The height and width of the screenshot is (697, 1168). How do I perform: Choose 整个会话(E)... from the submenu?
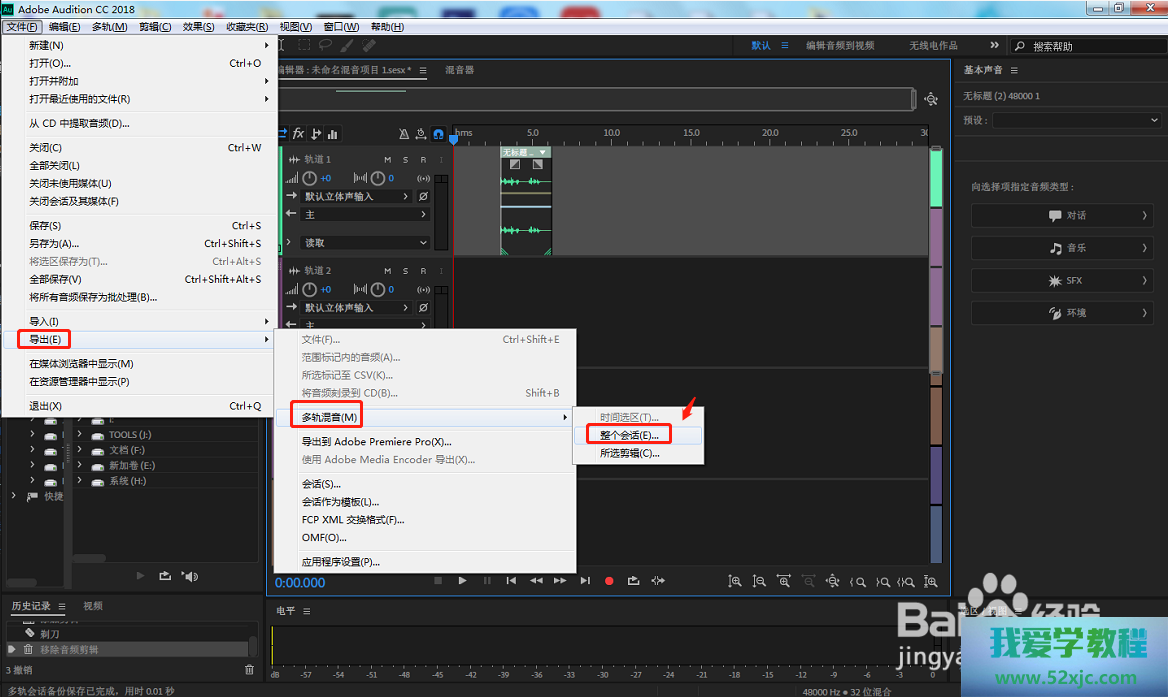629,435
